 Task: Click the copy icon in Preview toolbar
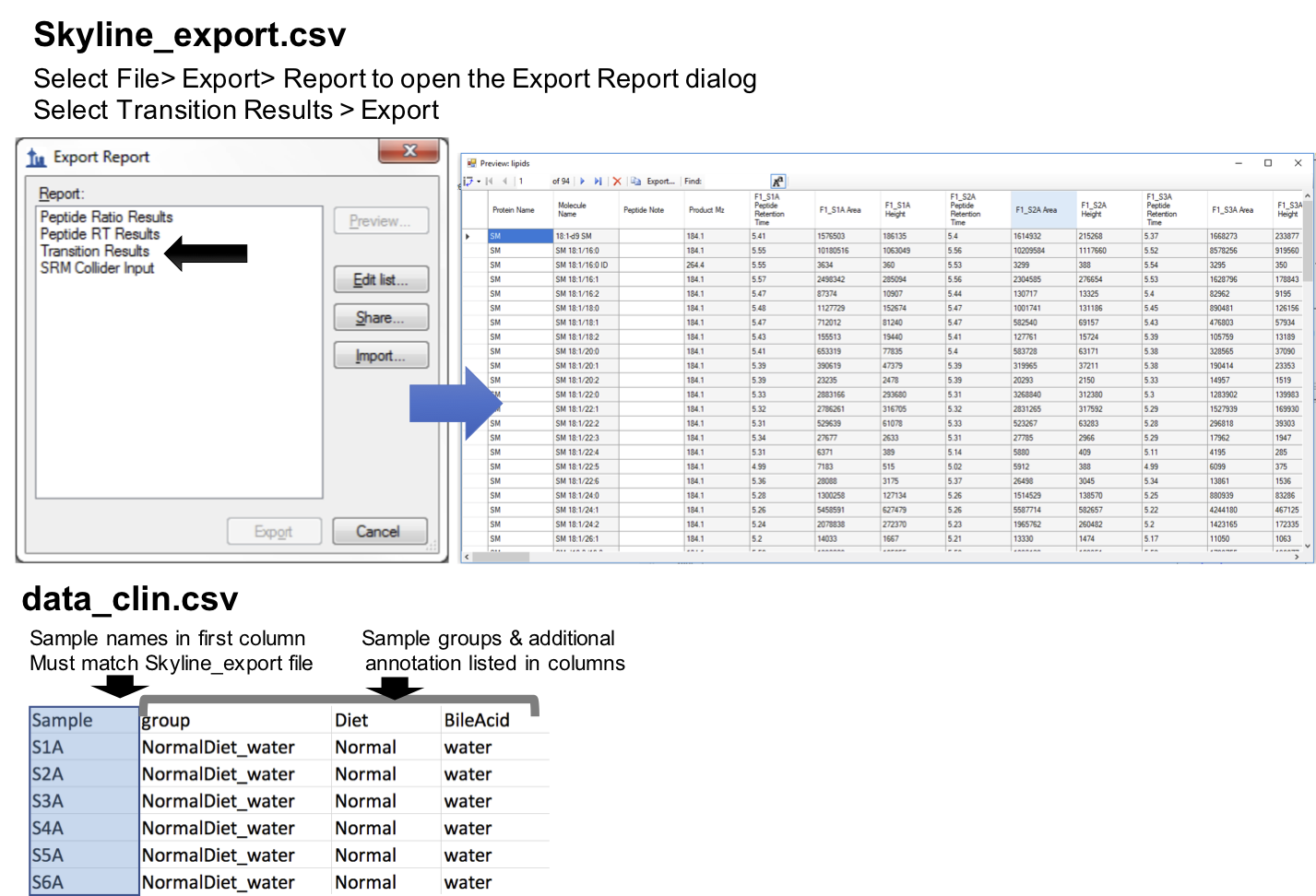[x=635, y=182]
